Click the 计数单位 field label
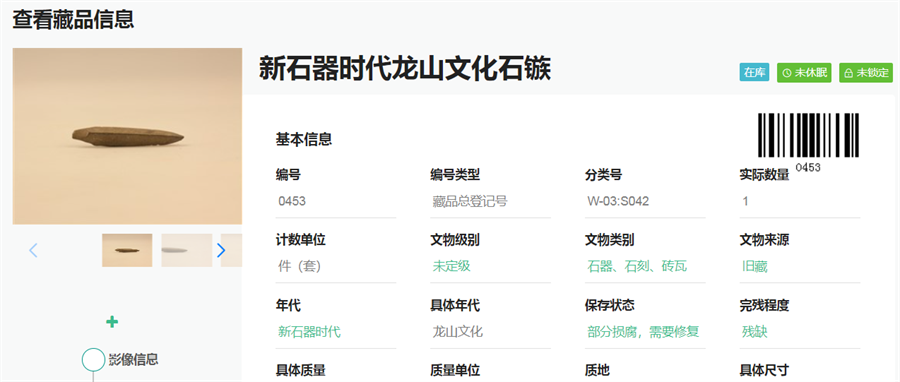900x382 pixels. (300, 240)
